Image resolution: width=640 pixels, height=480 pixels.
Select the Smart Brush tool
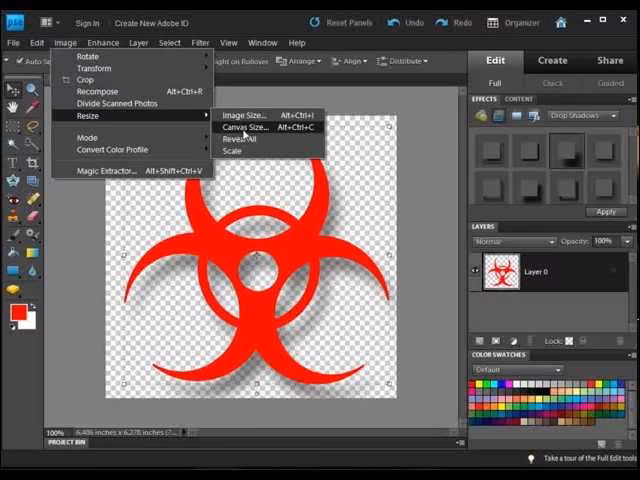(32, 234)
